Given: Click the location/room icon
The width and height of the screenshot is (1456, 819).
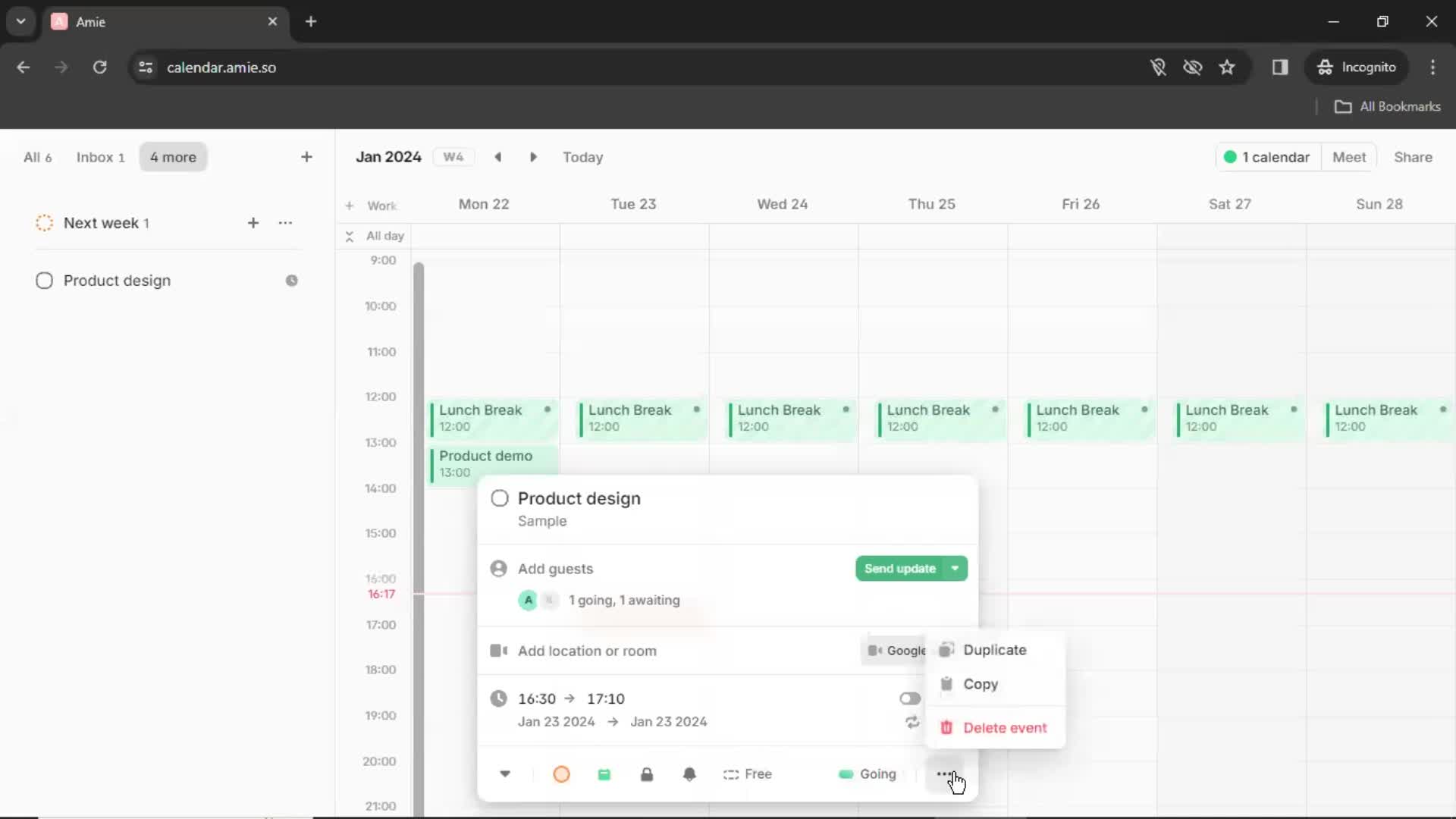Looking at the screenshot, I should coord(498,650).
